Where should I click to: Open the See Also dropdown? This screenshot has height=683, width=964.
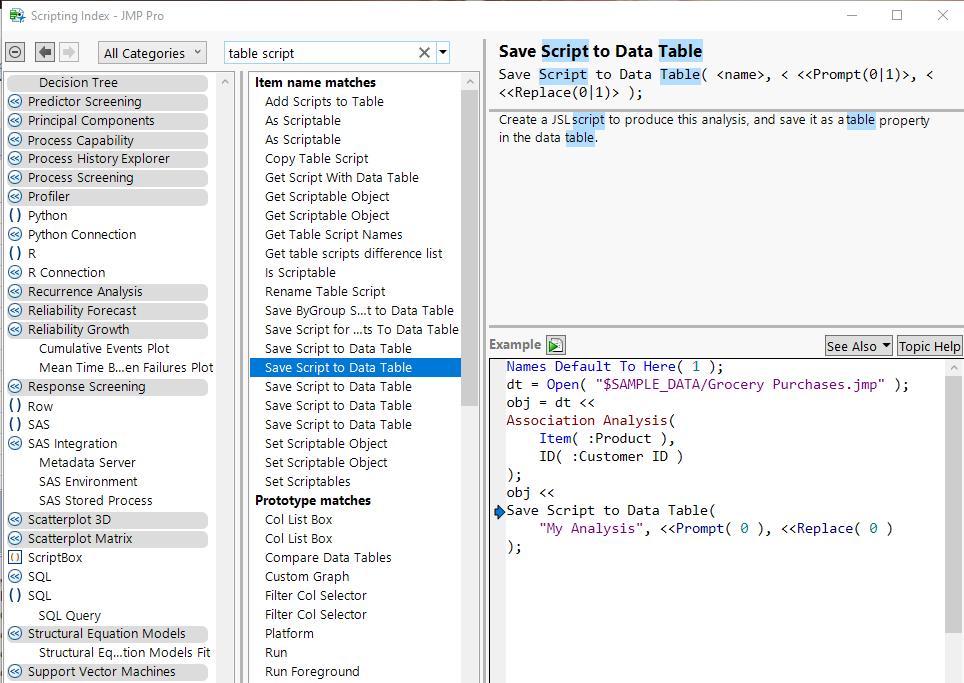tap(858, 346)
